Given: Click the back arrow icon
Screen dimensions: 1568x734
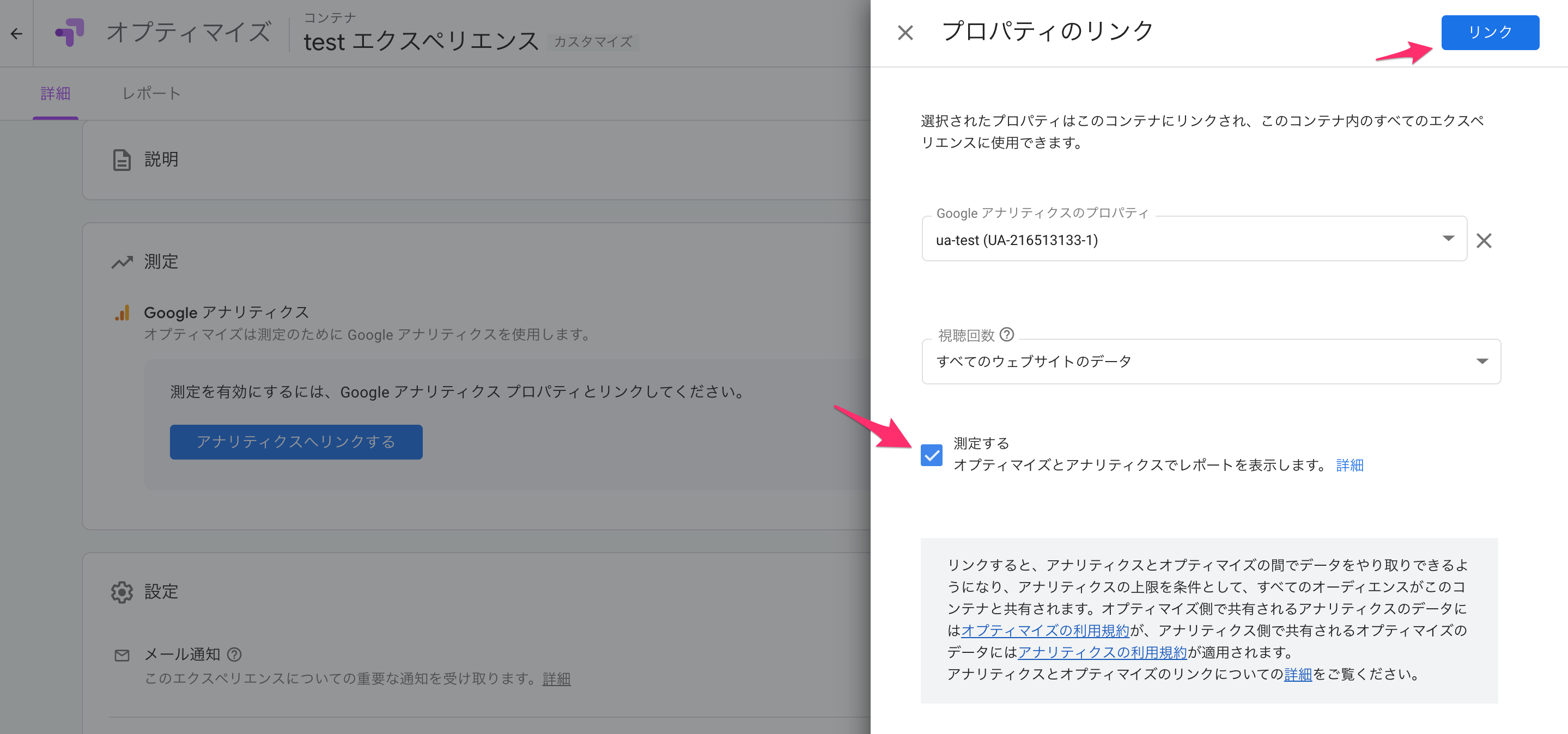Looking at the screenshot, I should pyautogui.click(x=16, y=33).
